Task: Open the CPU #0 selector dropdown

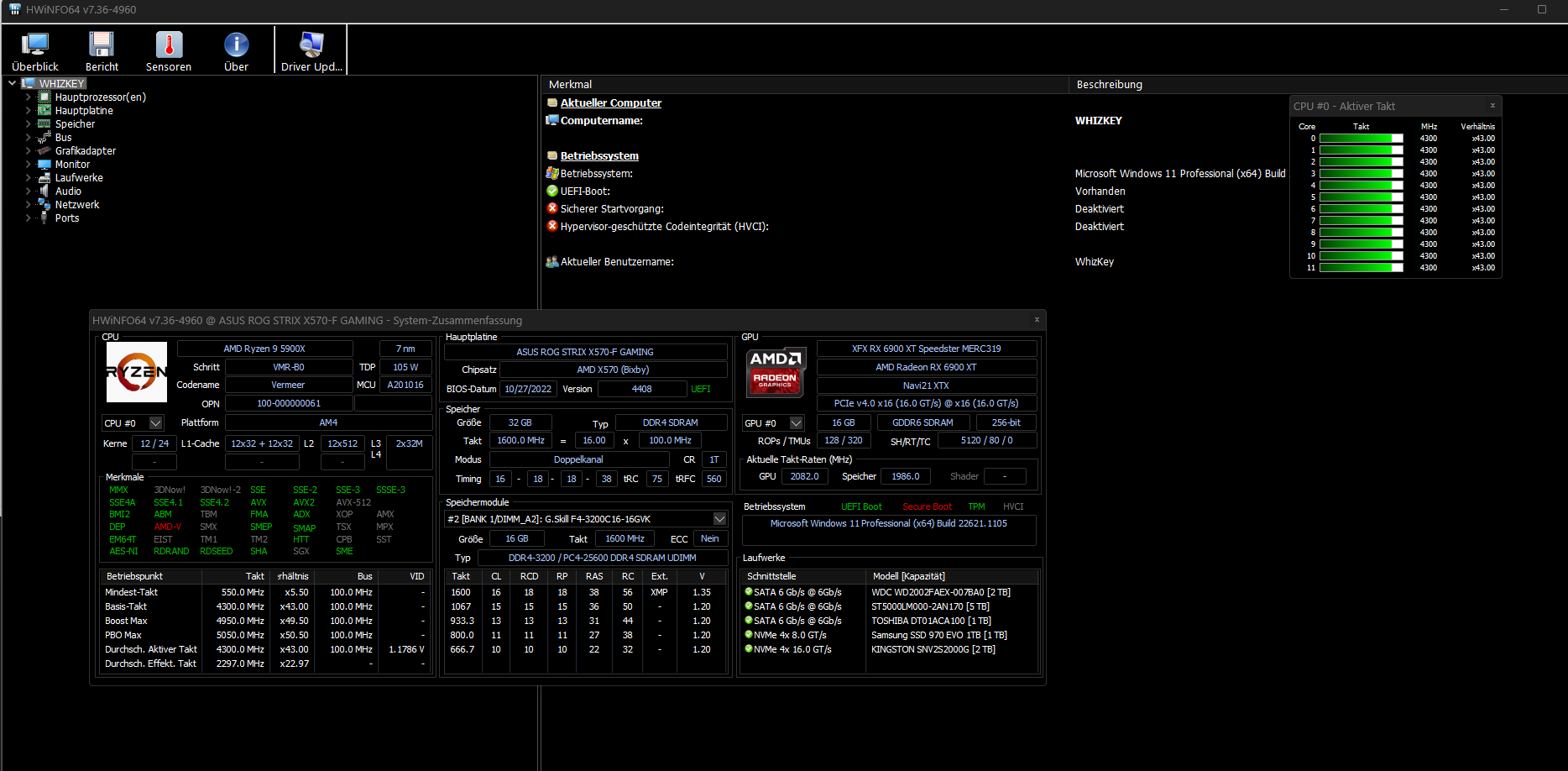Action: (133, 423)
